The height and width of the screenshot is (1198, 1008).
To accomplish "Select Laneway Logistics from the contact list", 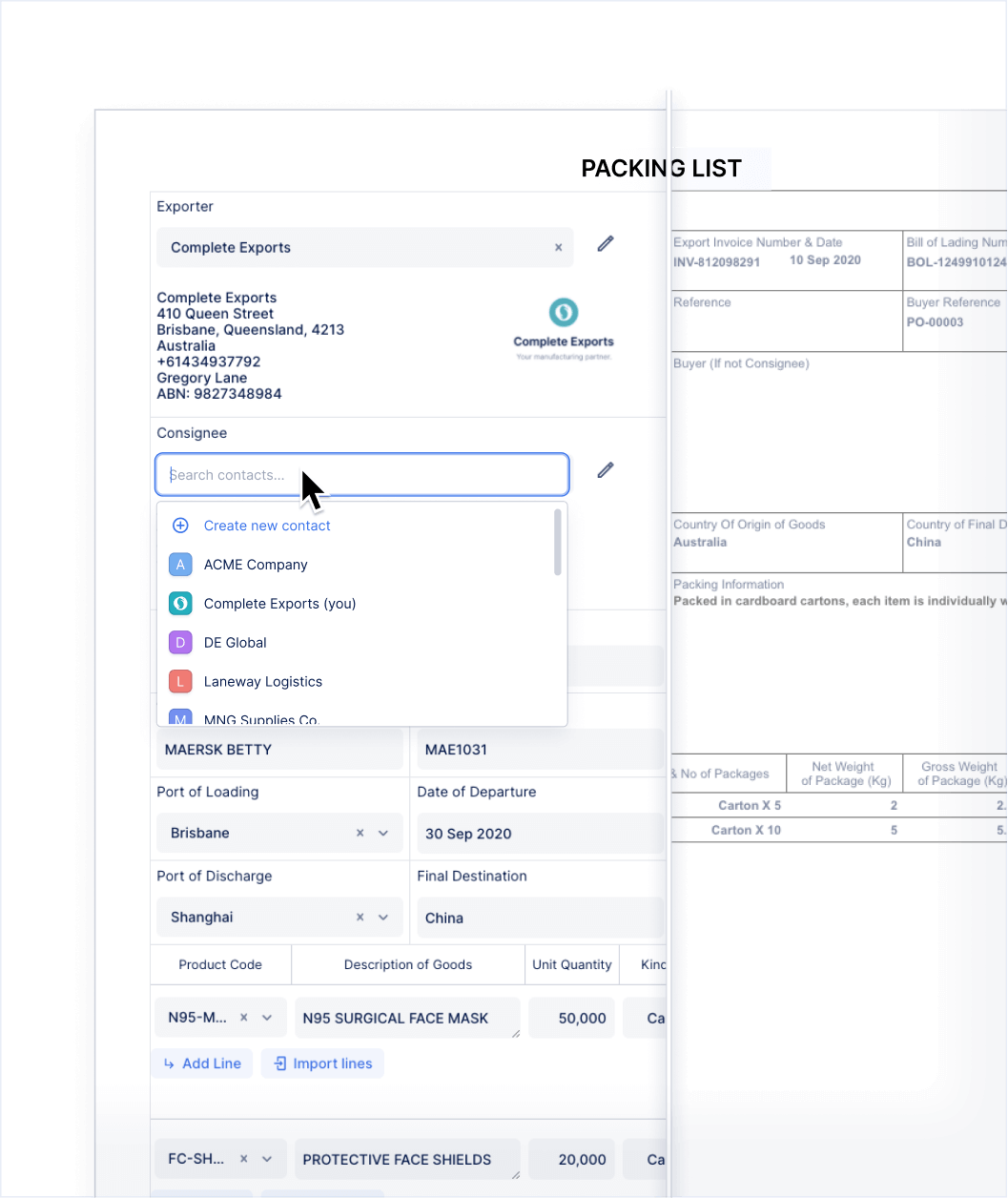I will [262, 681].
